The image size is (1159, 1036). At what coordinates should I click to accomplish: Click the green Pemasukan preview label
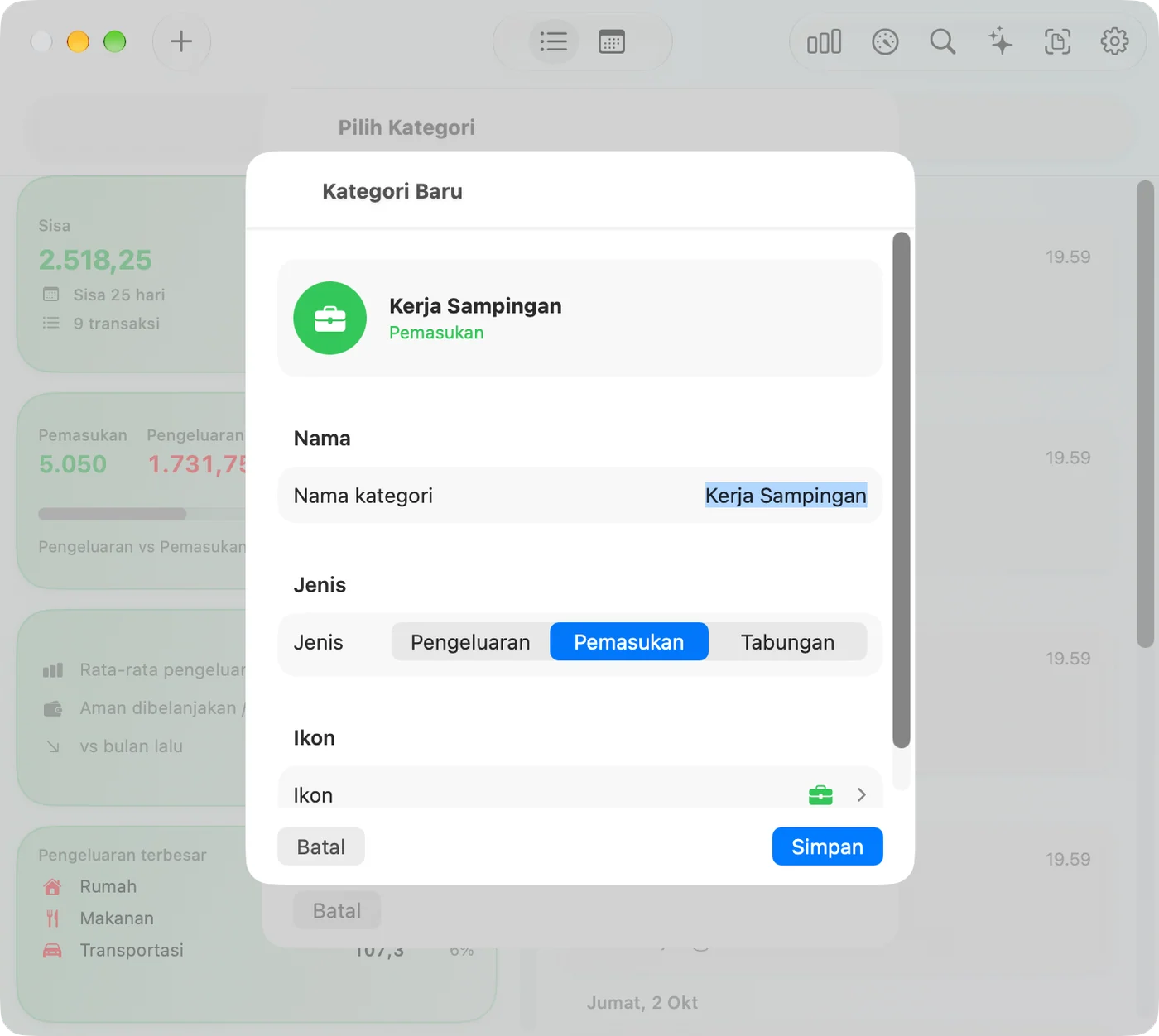[x=436, y=333]
